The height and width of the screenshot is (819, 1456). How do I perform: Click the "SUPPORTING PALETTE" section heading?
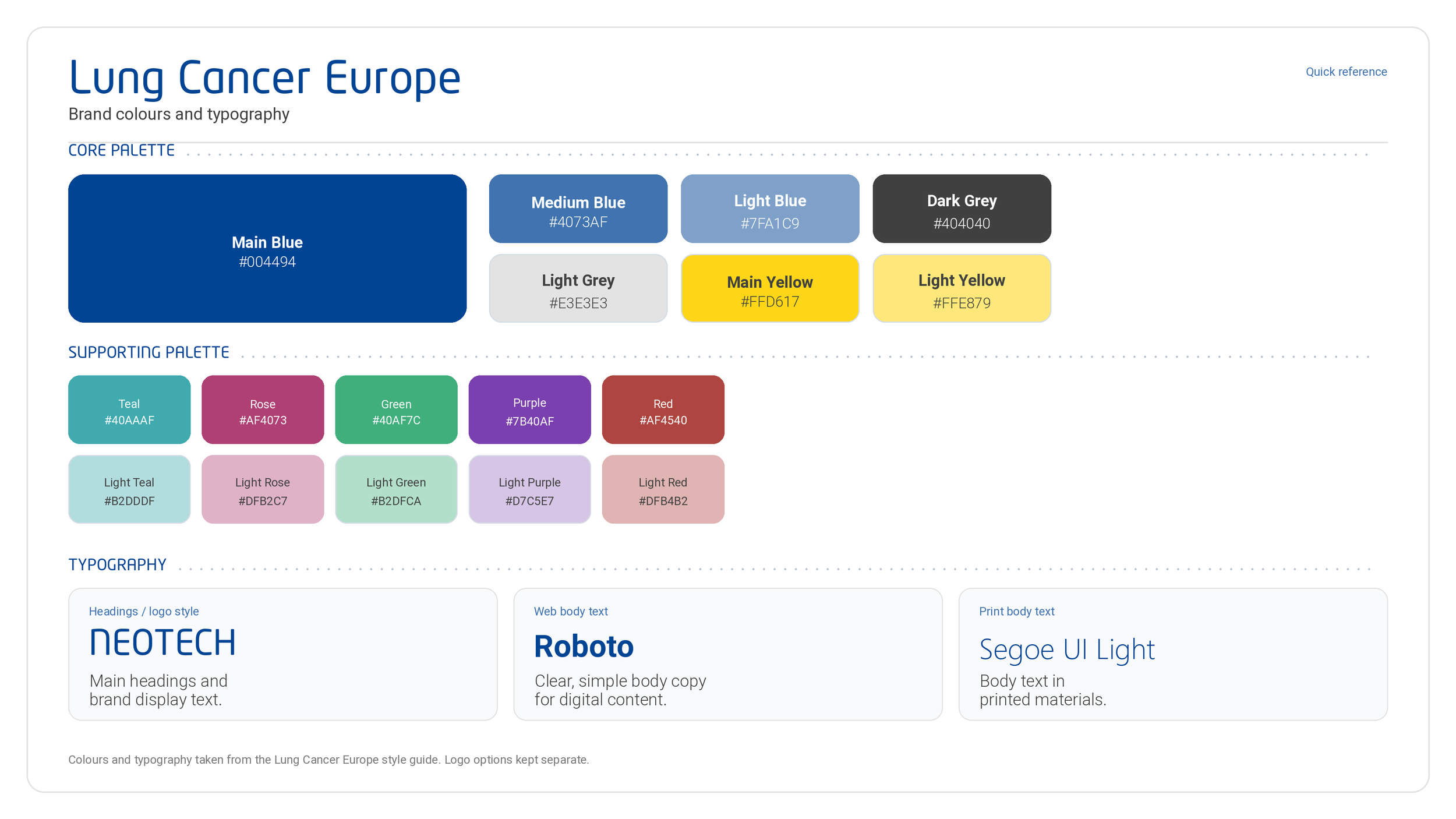(x=149, y=352)
